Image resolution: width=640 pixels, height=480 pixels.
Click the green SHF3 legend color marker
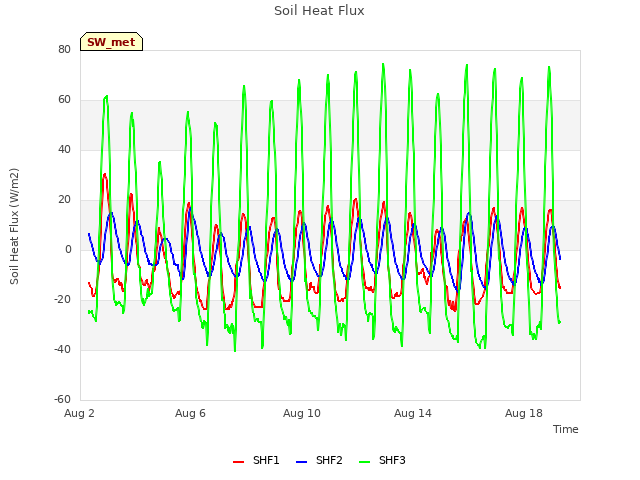[x=364, y=462]
